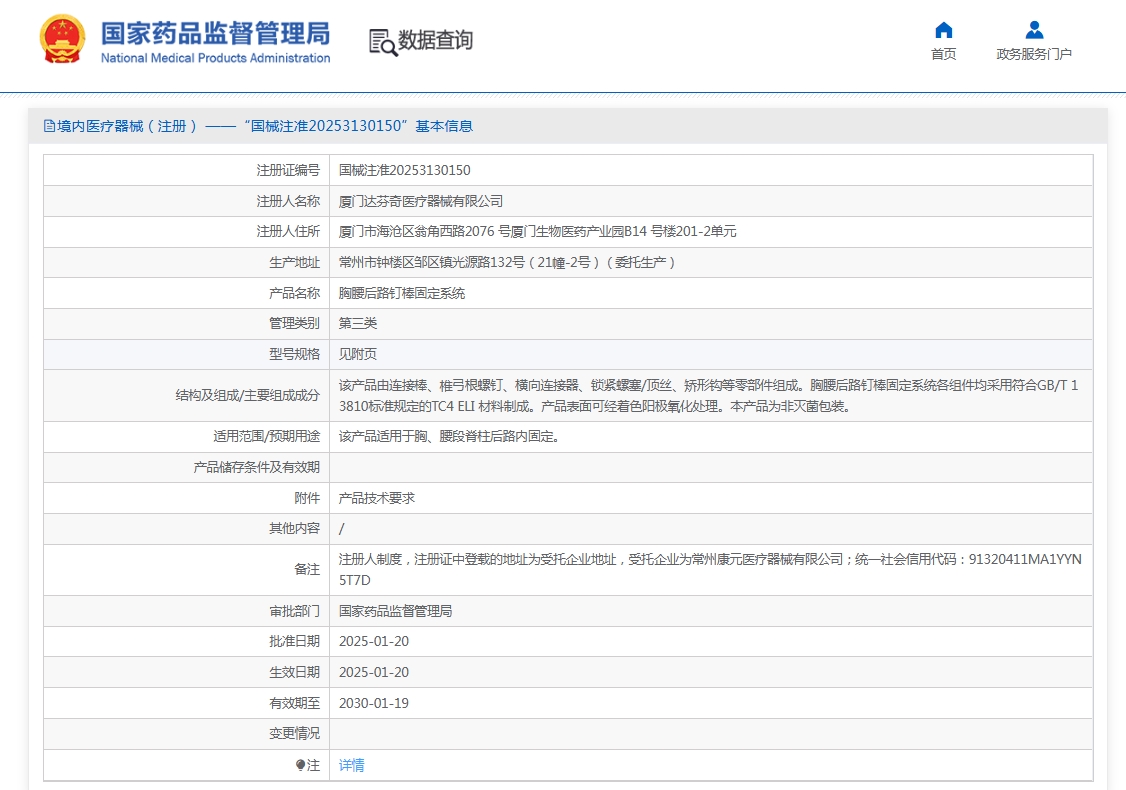
Task: Click the house icon above 首页
Action: [x=944, y=30]
